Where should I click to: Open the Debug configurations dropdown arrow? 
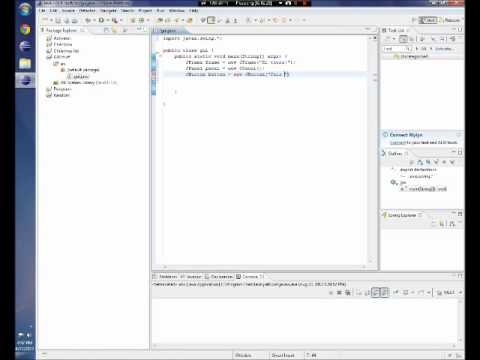click(x=94, y=20)
